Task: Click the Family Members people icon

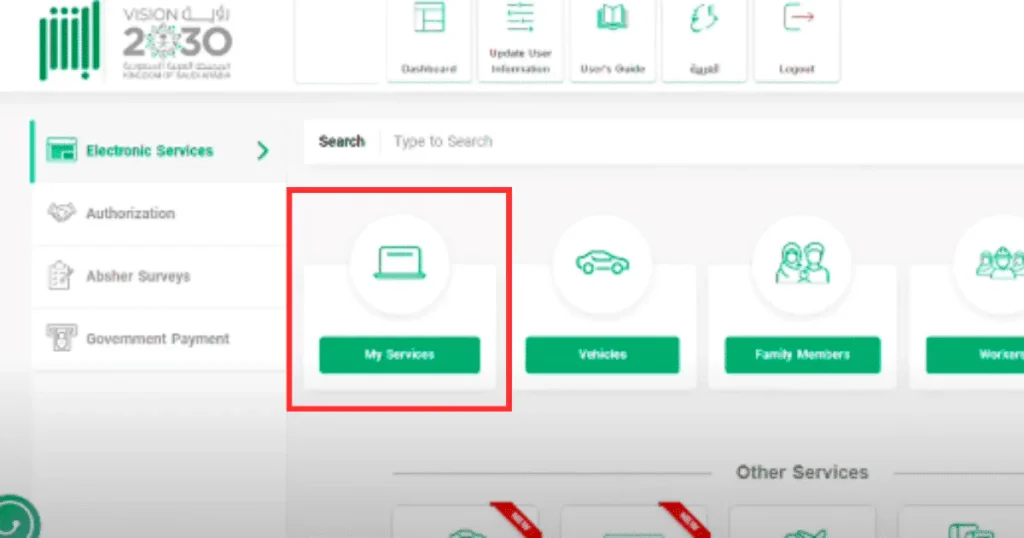Action: [x=803, y=263]
